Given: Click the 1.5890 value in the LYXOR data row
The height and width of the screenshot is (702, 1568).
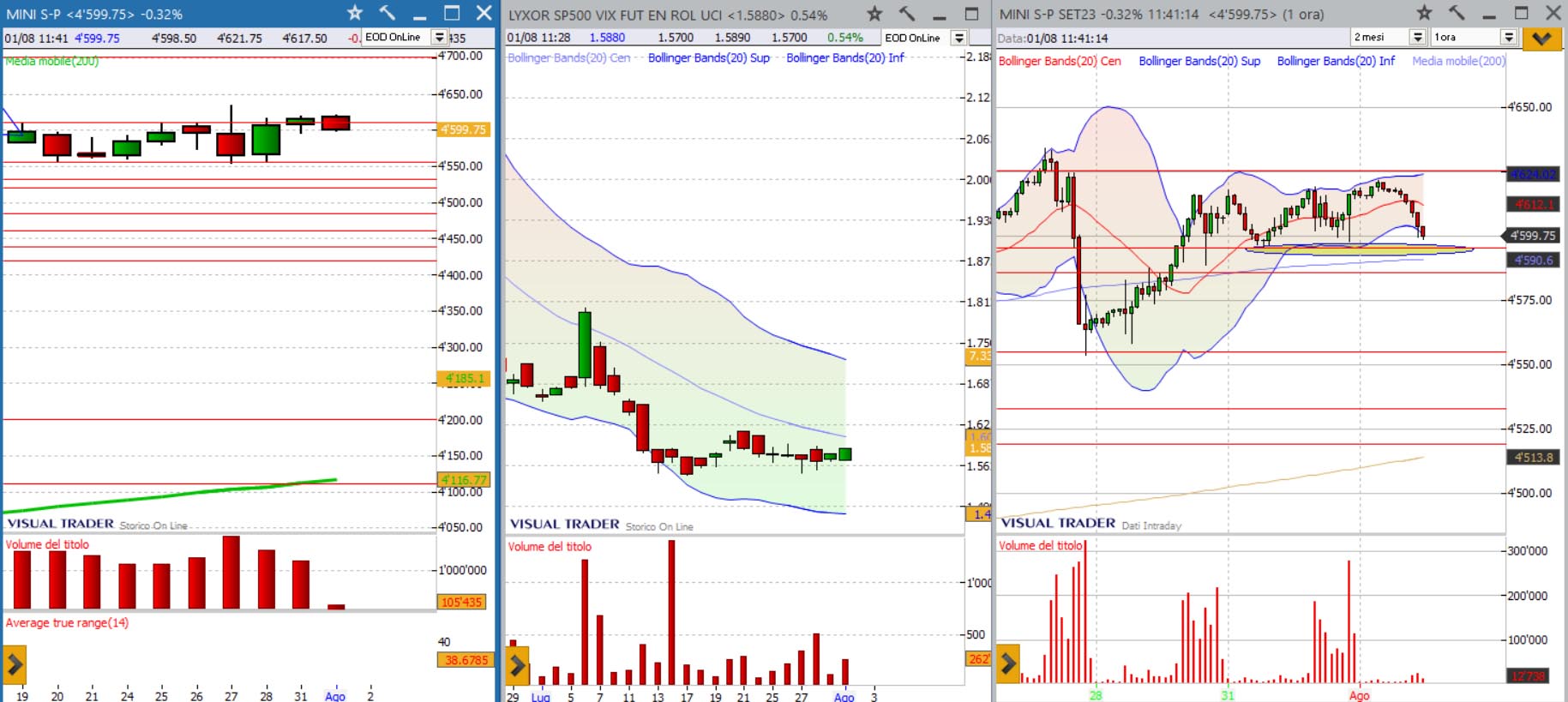Looking at the screenshot, I should [x=732, y=38].
